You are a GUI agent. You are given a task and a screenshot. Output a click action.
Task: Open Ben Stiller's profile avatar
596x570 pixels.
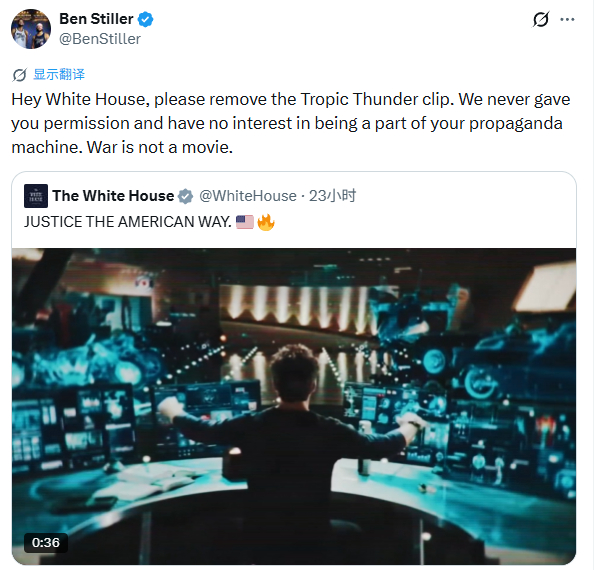31,29
